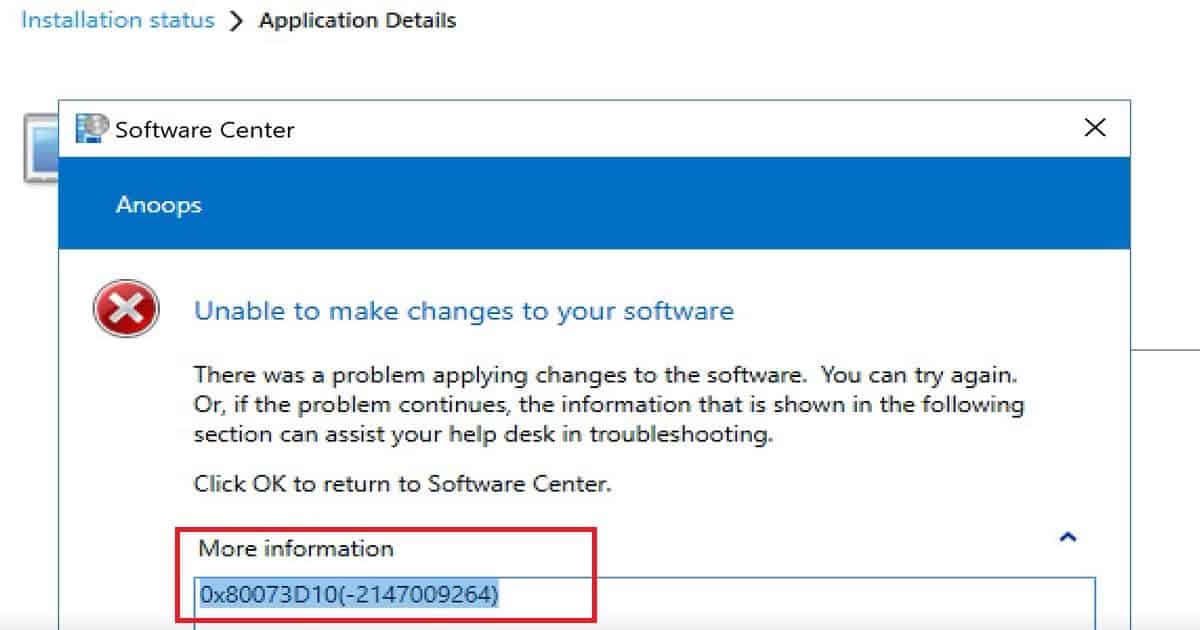Click the application monitor thumbnail behind dialog

pos(40,147)
